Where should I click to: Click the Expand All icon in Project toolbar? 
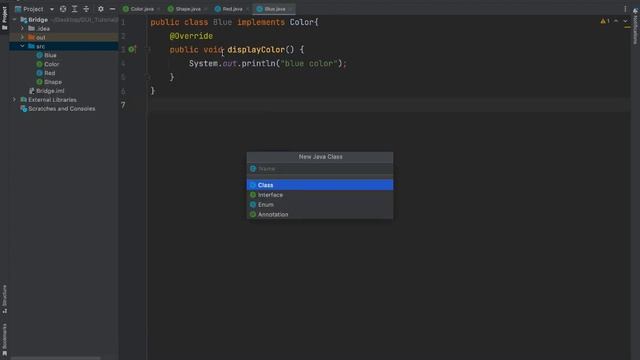click(74, 9)
